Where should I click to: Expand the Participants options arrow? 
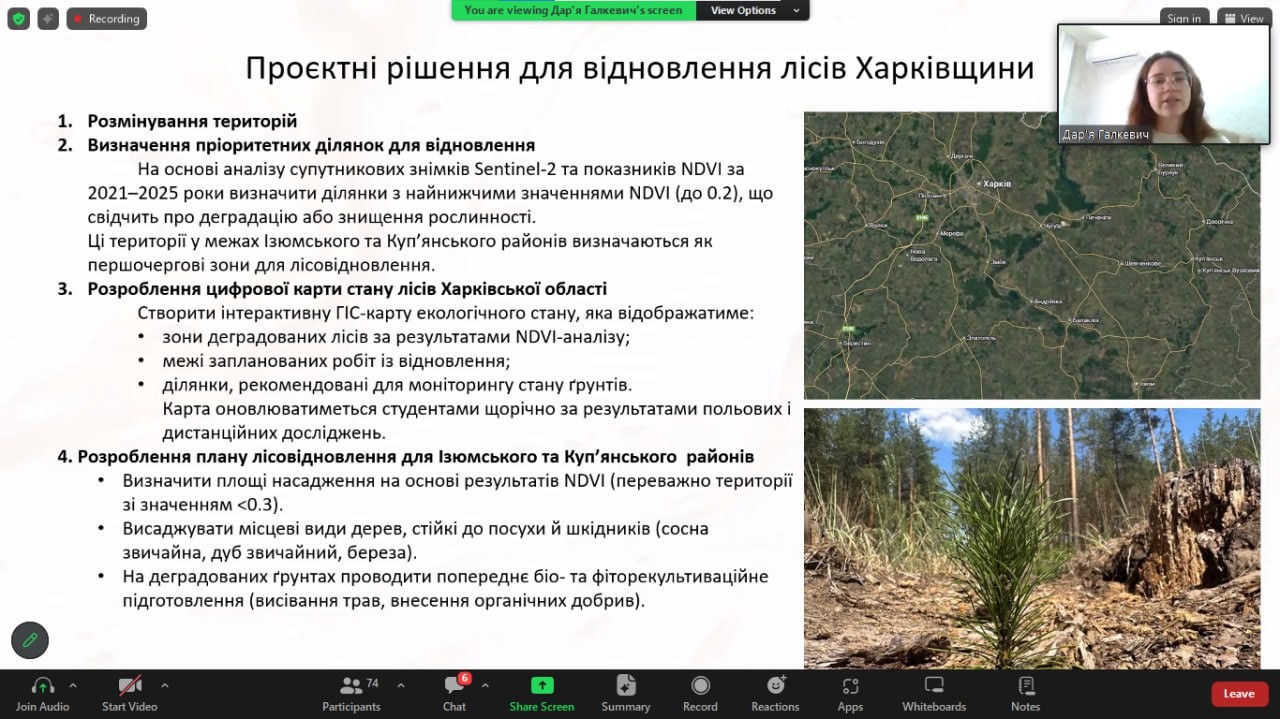(401, 686)
